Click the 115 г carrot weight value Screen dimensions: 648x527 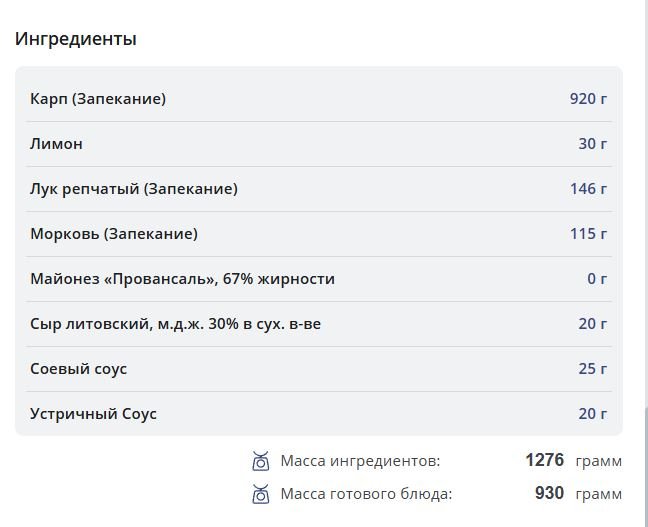point(588,234)
